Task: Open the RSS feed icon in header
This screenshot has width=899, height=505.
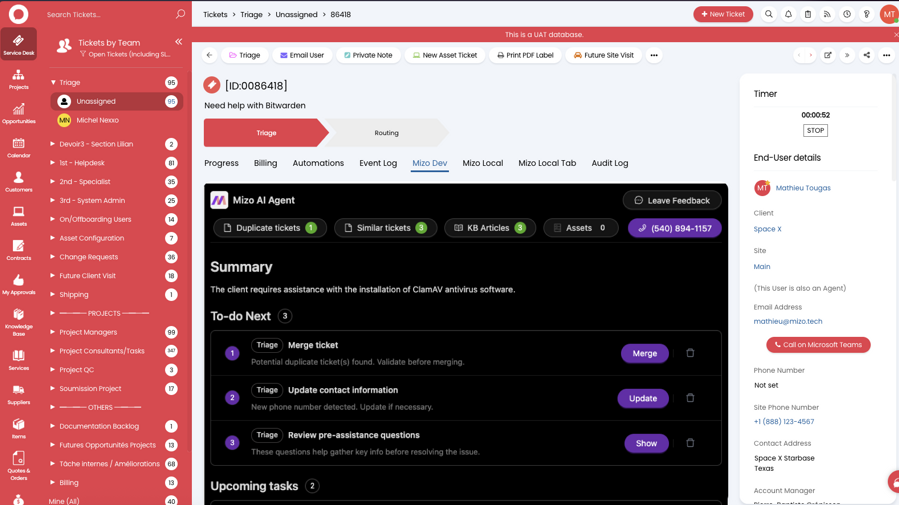Action: tap(827, 14)
